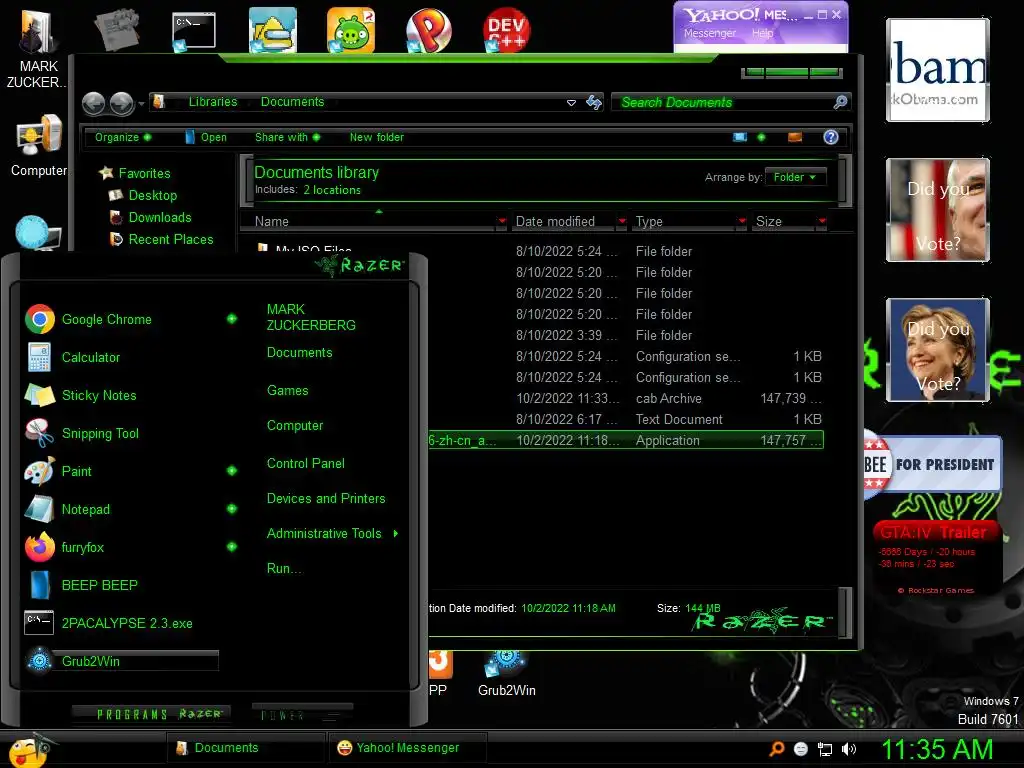Expand Notepad jump list arrow
This screenshot has height=768, width=1024.
coord(232,509)
